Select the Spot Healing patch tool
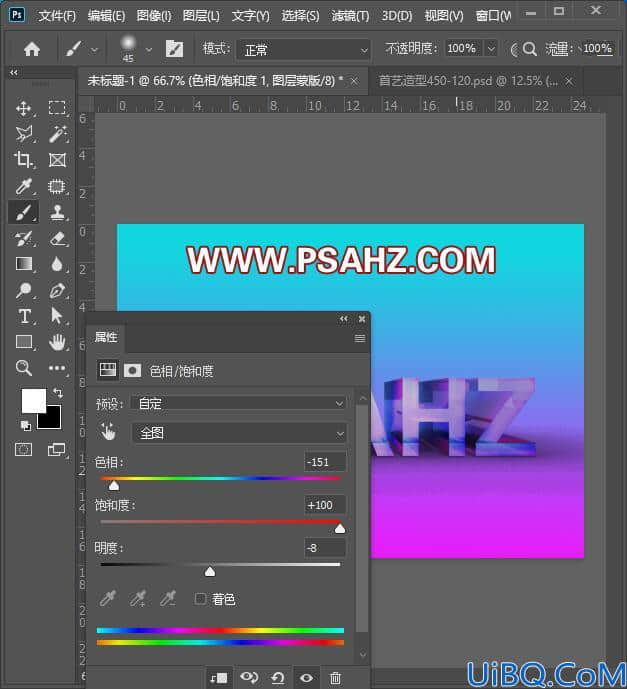Screen dimensions: 627x689 (x=57, y=186)
